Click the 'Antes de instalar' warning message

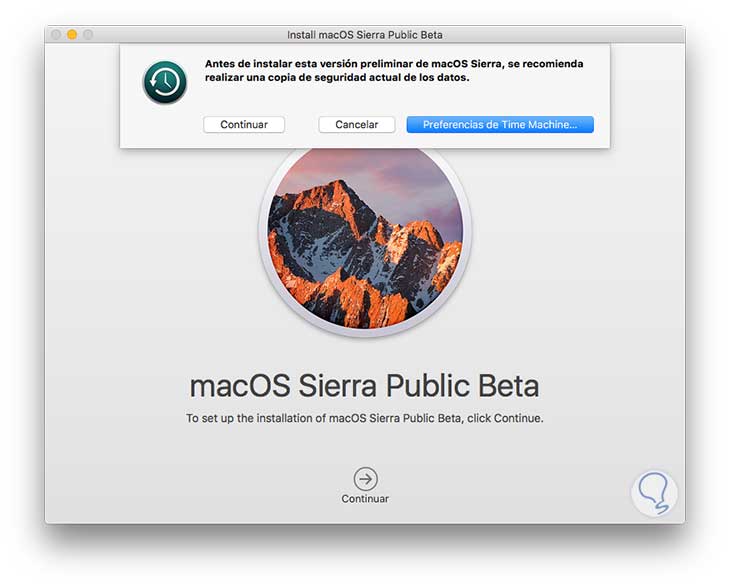pyautogui.click(x=394, y=70)
